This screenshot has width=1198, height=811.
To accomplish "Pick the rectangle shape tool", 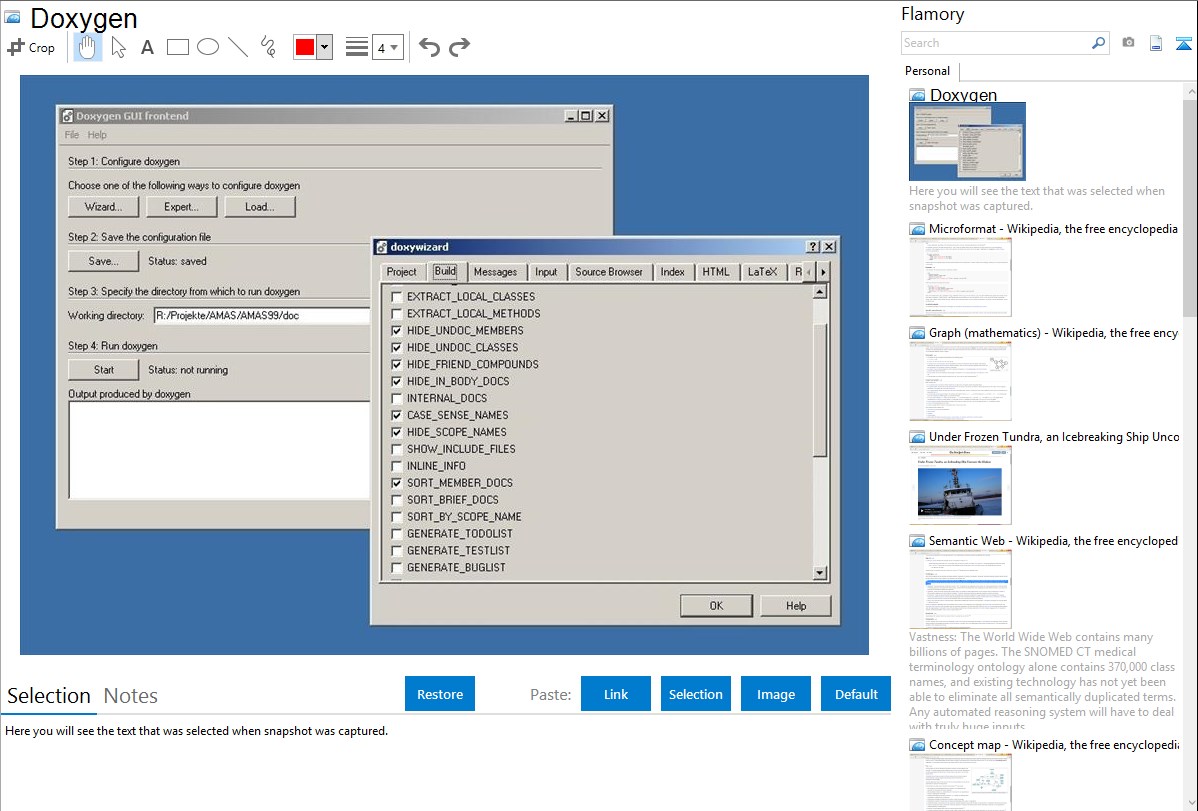I will [177, 47].
